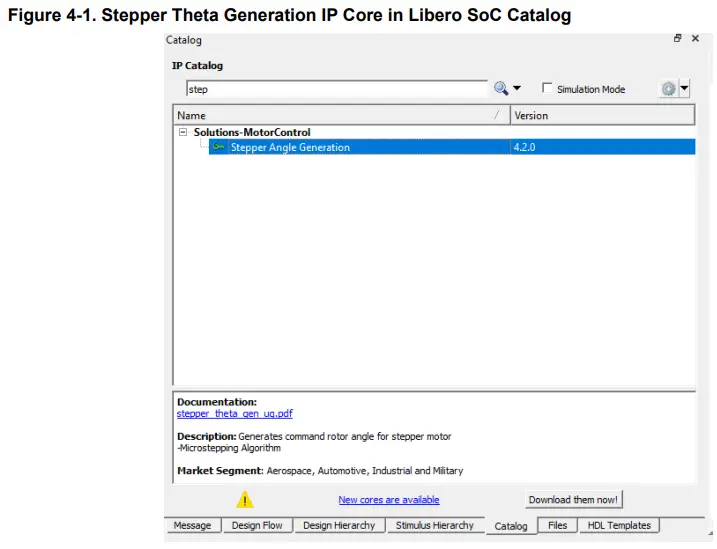
Task: Click the green Stepper Angle Generation icon
Action: pyautogui.click(x=219, y=147)
